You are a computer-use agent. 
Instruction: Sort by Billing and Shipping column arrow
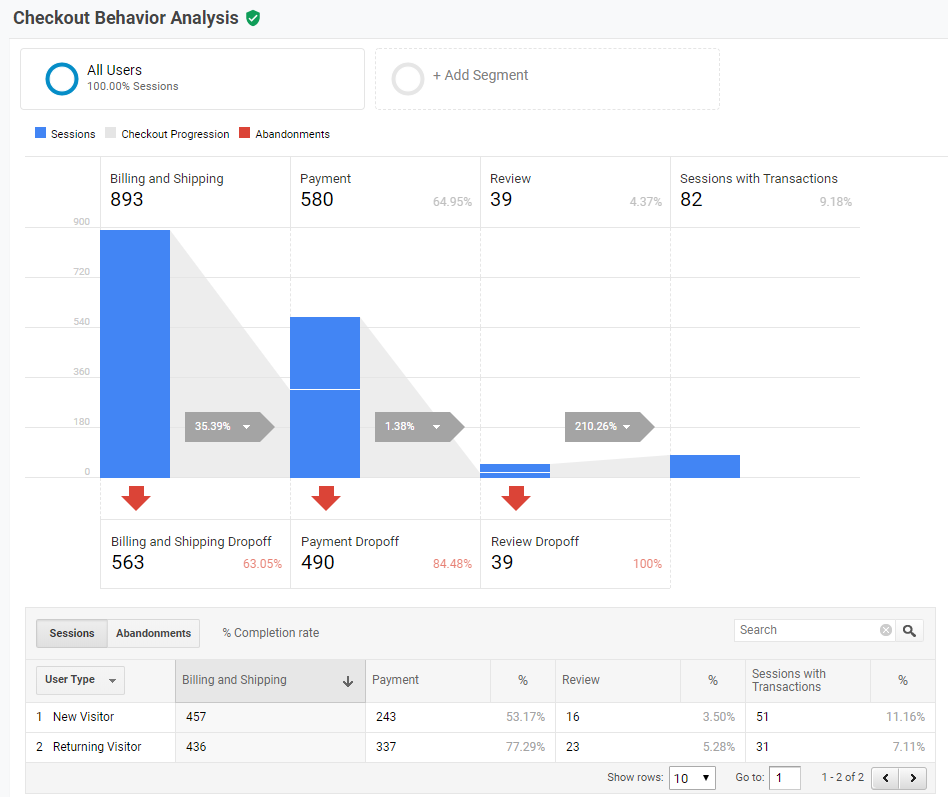[x=348, y=681]
